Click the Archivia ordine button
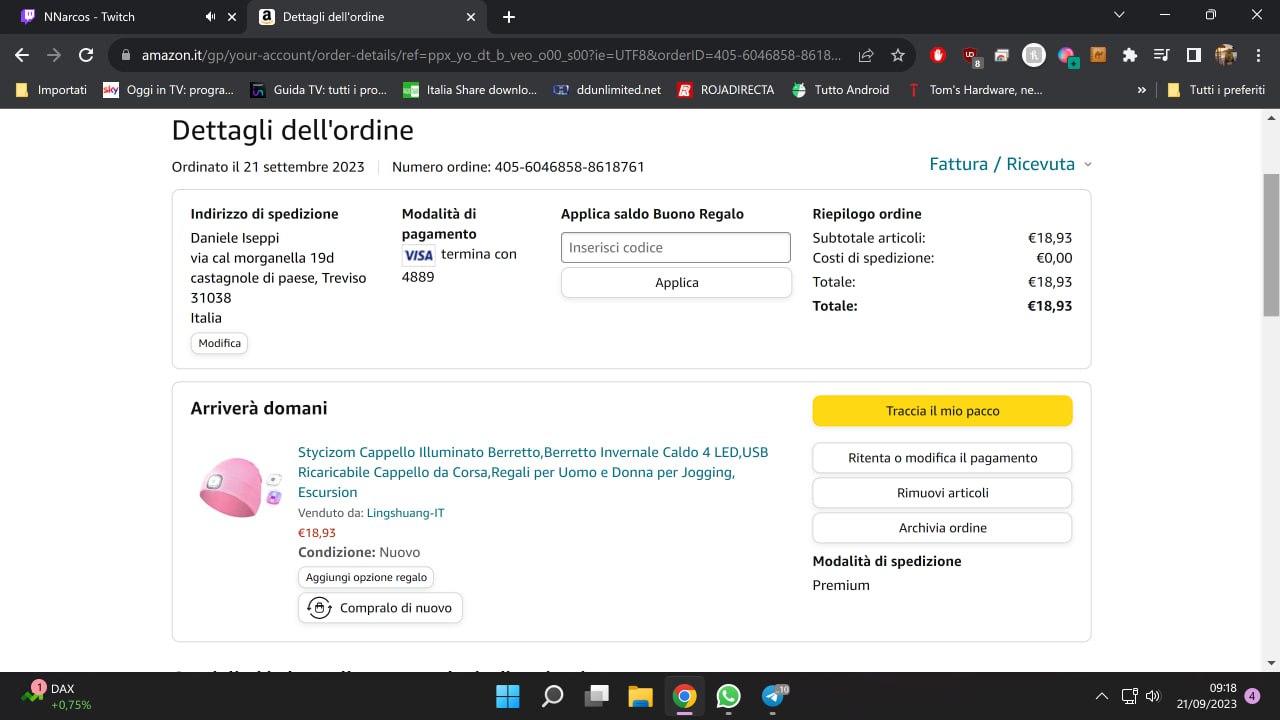The height and width of the screenshot is (720, 1280). [942, 528]
